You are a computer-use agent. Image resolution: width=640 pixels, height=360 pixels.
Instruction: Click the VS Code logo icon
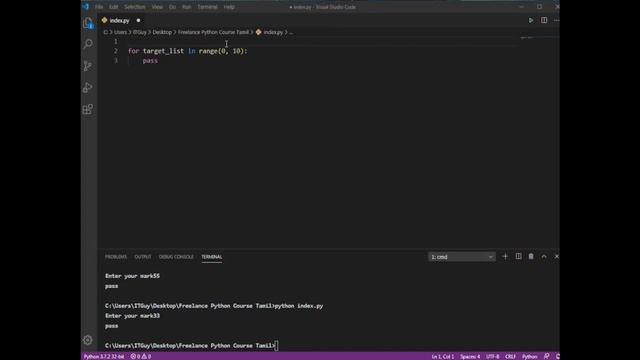[x=86, y=7]
